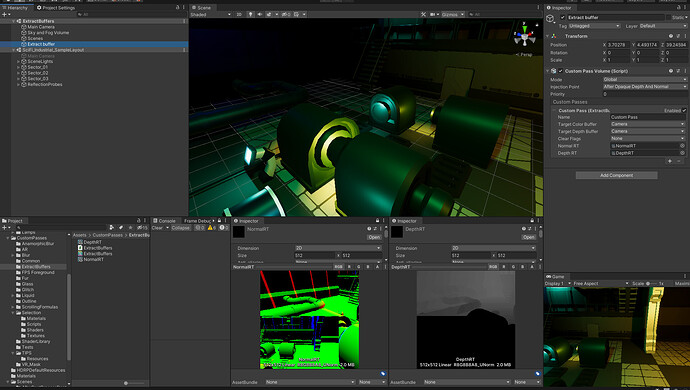The width and height of the screenshot is (690, 390).
Task: Open scene view tools settings icon
Action: coord(423,15)
